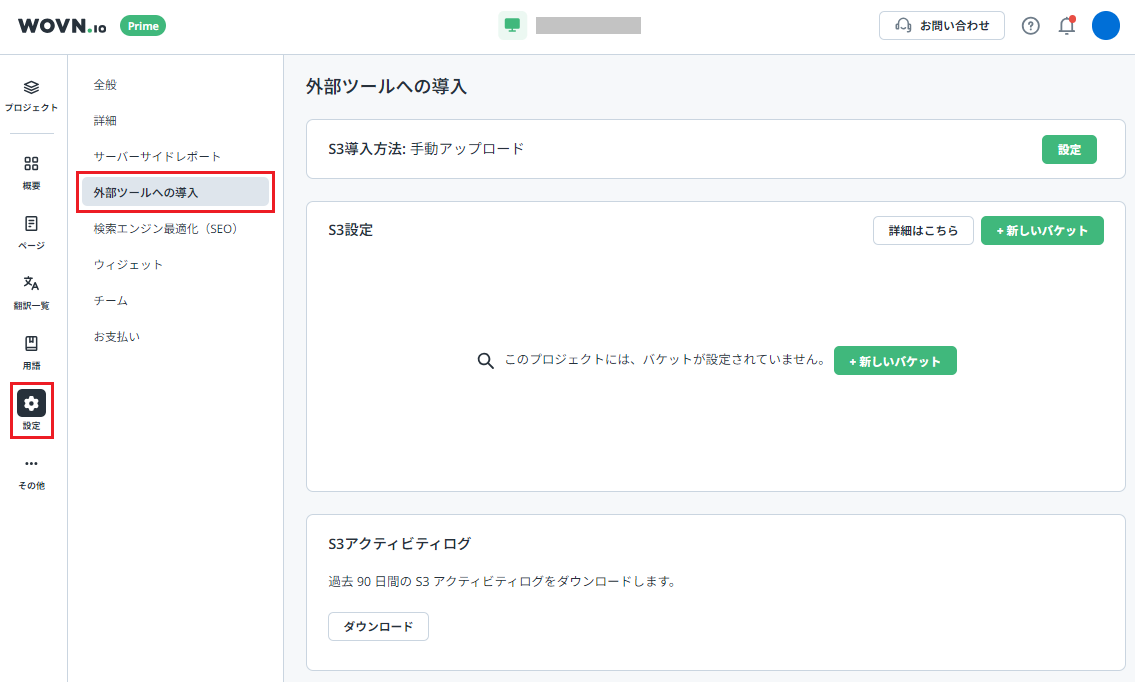Open 検索エンジン最適化（SEO） settings page
The image size is (1135, 682).
pos(165,229)
